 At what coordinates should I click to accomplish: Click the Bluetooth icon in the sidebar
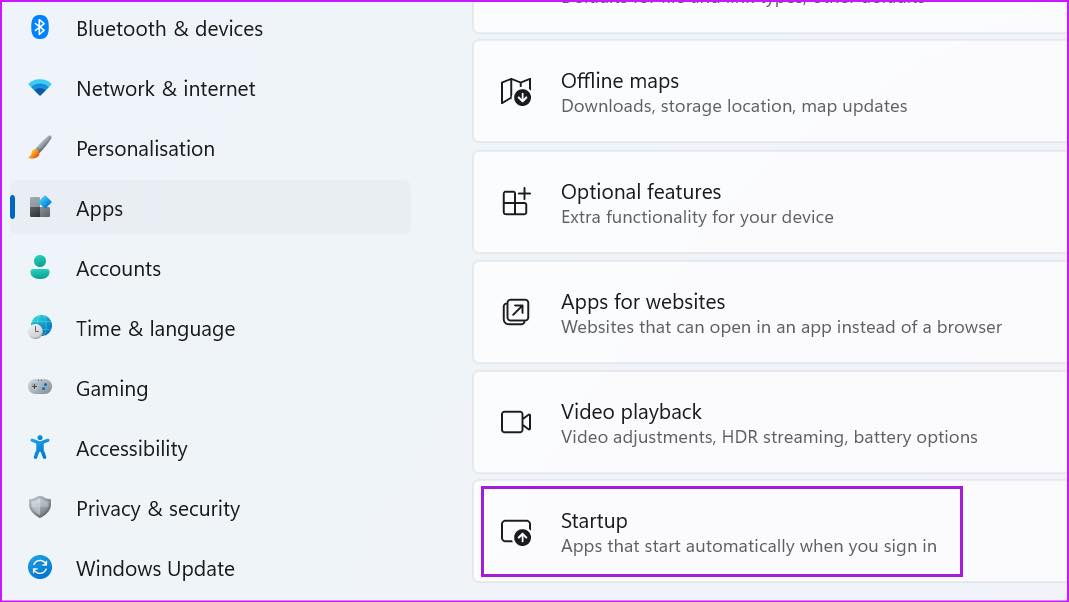pos(40,28)
